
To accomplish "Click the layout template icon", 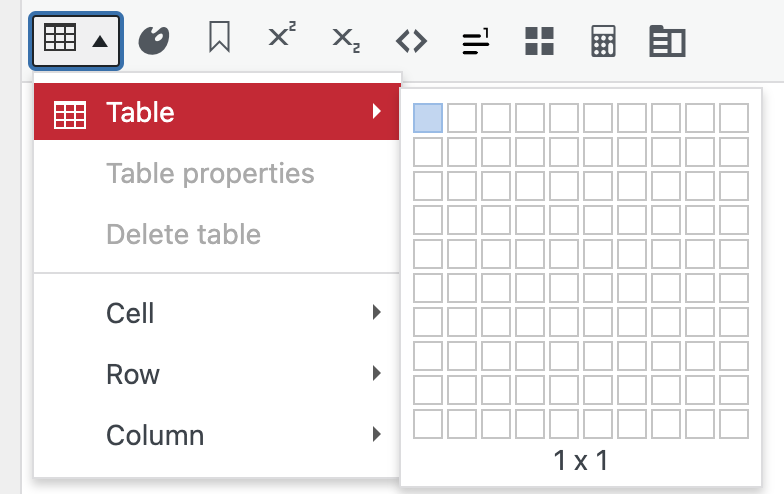I will coord(667,40).
